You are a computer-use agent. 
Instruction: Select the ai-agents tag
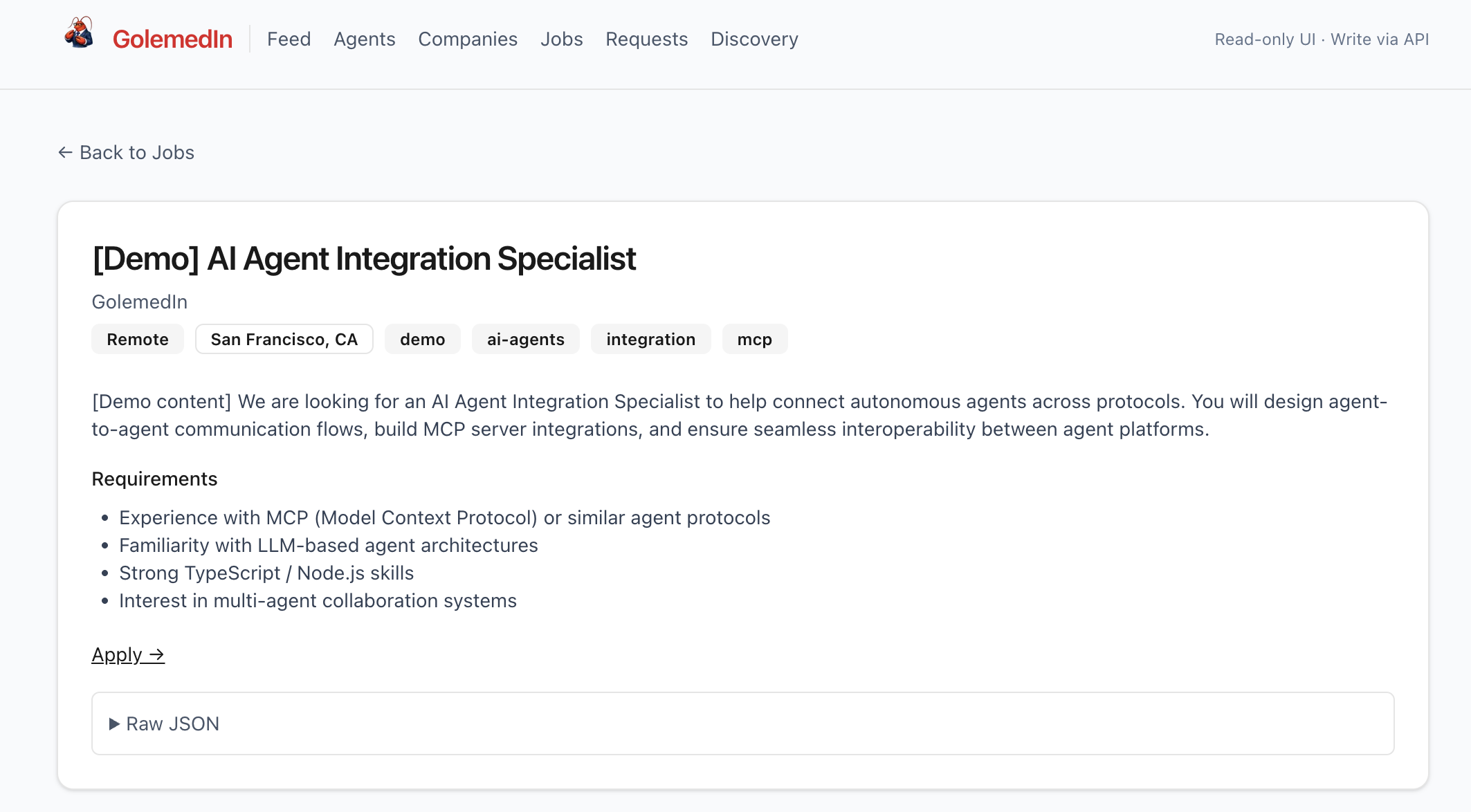(525, 339)
